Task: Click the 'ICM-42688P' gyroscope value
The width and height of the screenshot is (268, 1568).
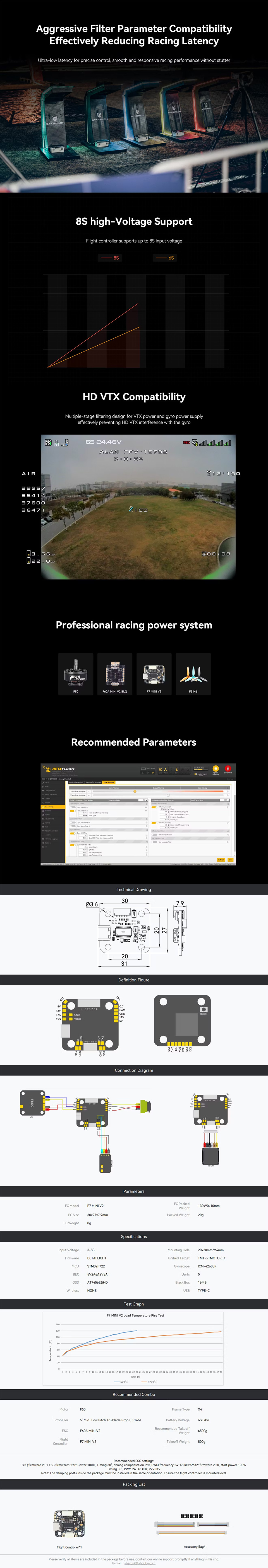Action: (207, 1266)
